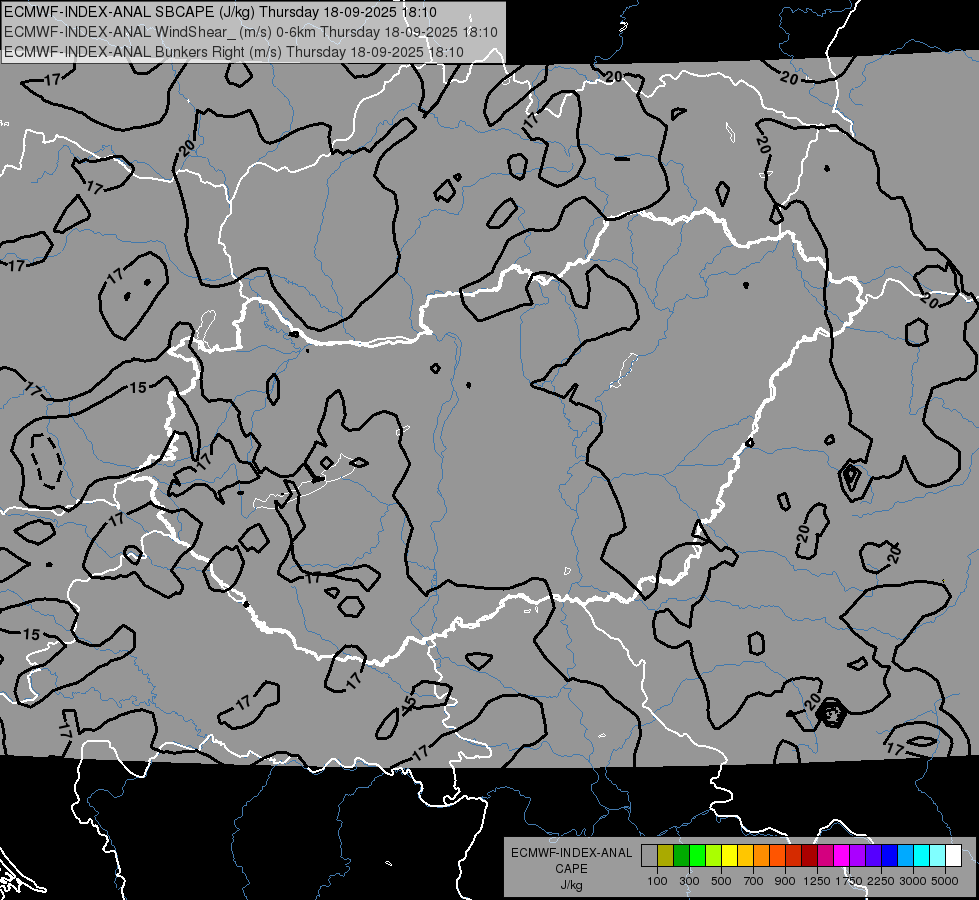
Task: Select the pure blue swatch right of 2250
Action: tap(890, 856)
